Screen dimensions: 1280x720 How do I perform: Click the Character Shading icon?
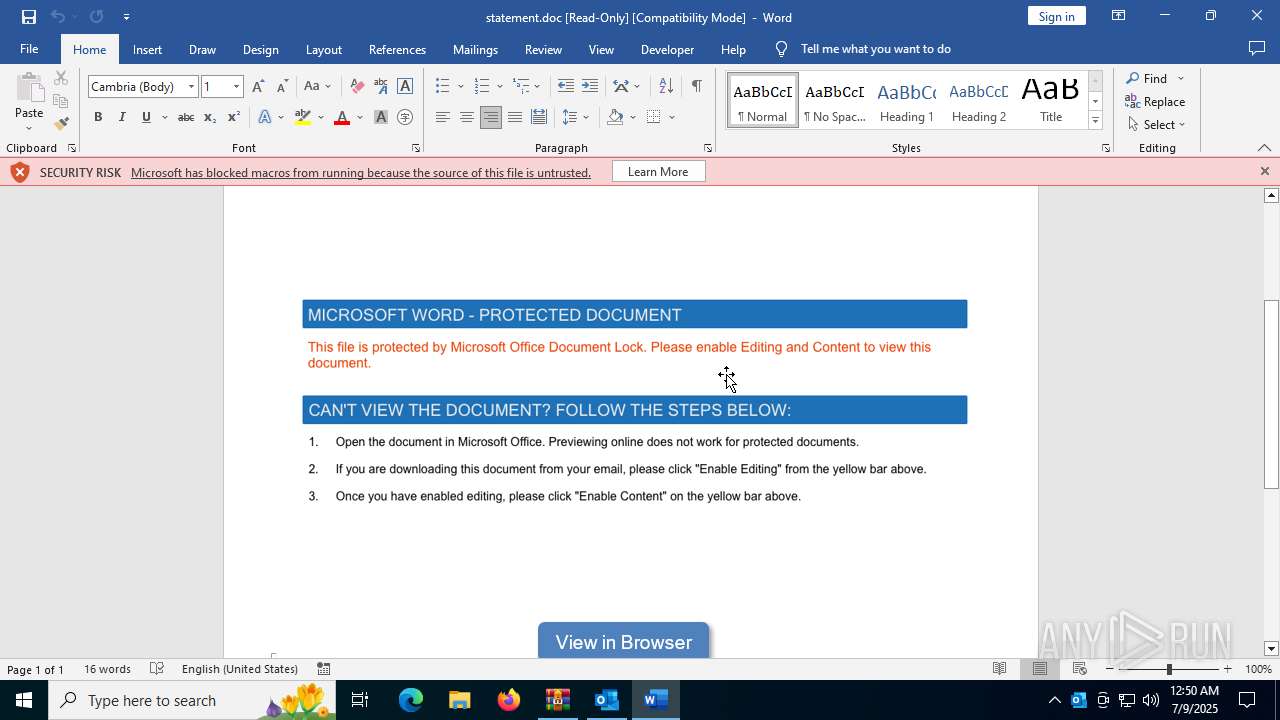[381, 117]
